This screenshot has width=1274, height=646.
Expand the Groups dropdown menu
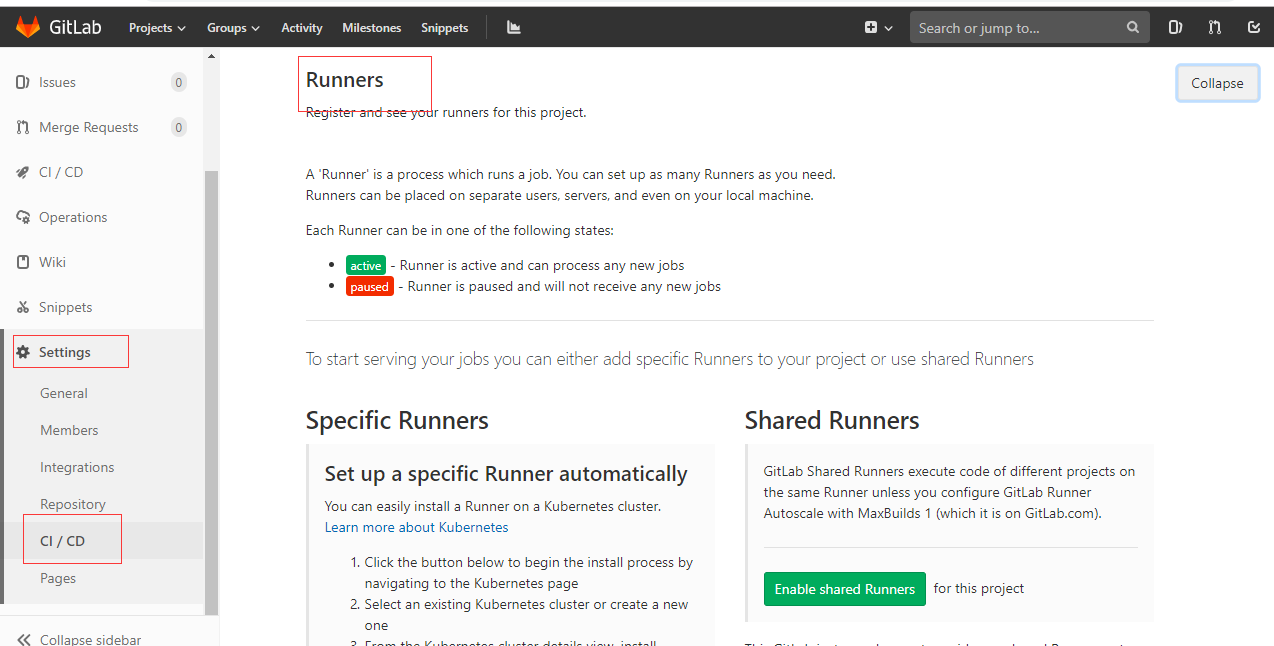coord(233,28)
